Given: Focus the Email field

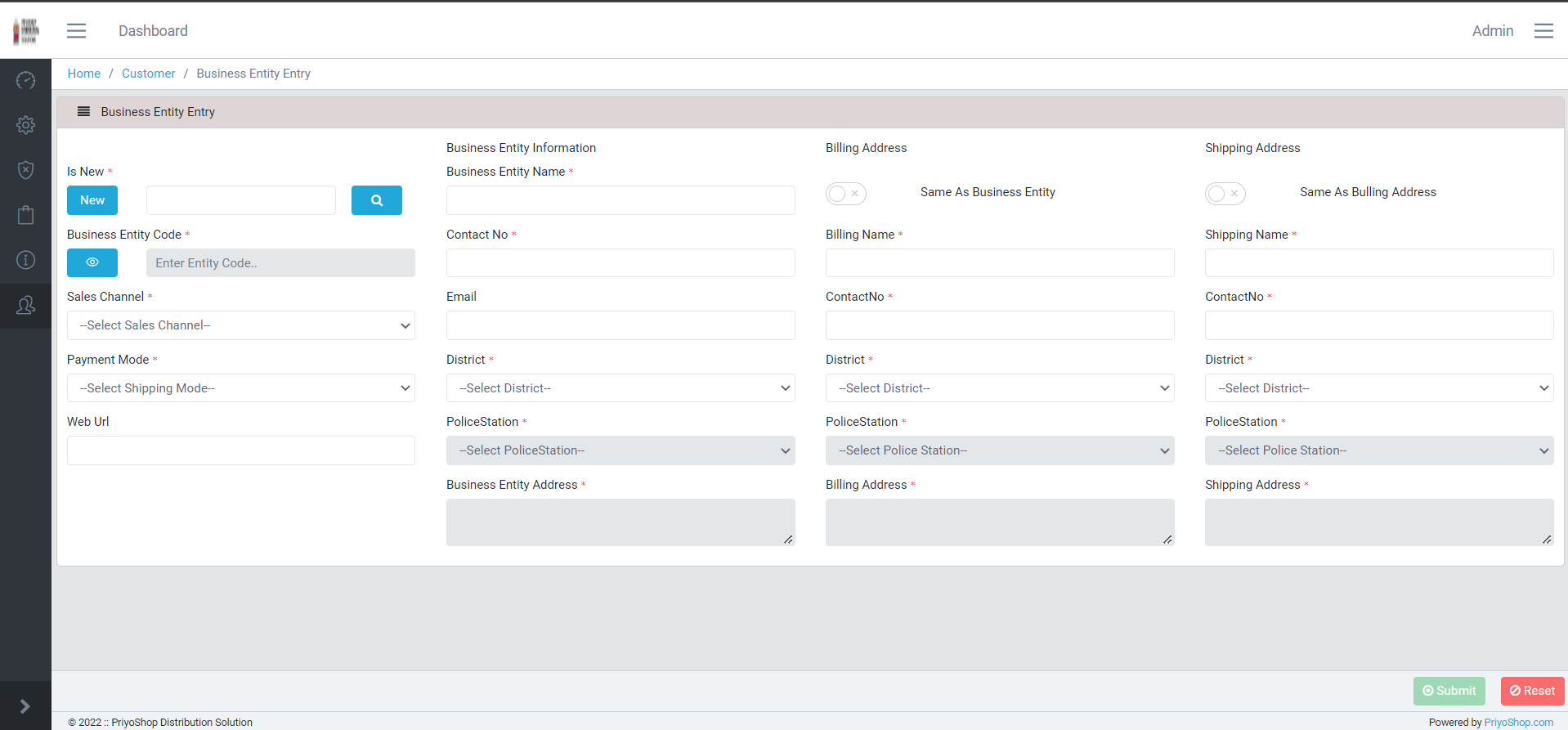Looking at the screenshot, I should point(620,325).
